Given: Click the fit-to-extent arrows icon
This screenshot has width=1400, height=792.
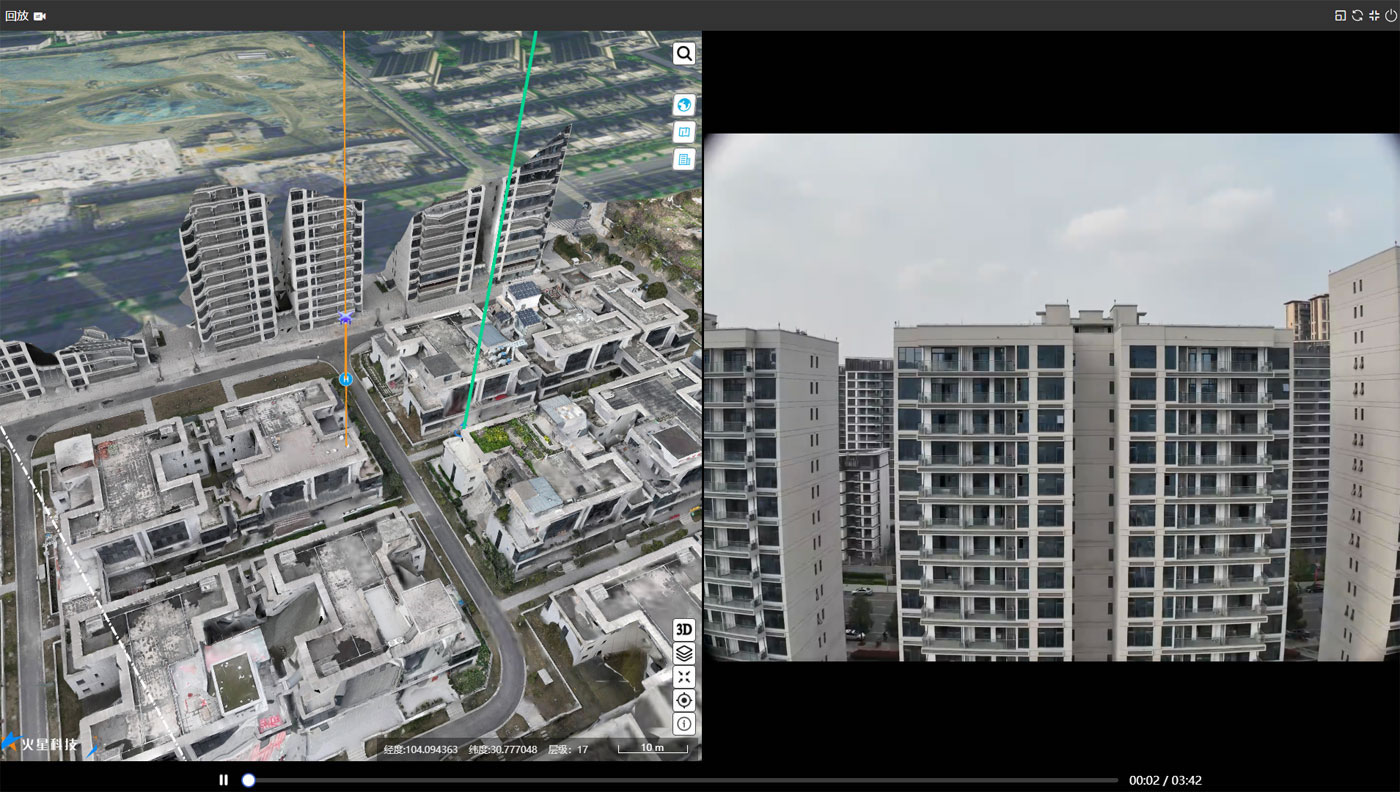Looking at the screenshot, I should pyautogui.click(x=684, y=677).
